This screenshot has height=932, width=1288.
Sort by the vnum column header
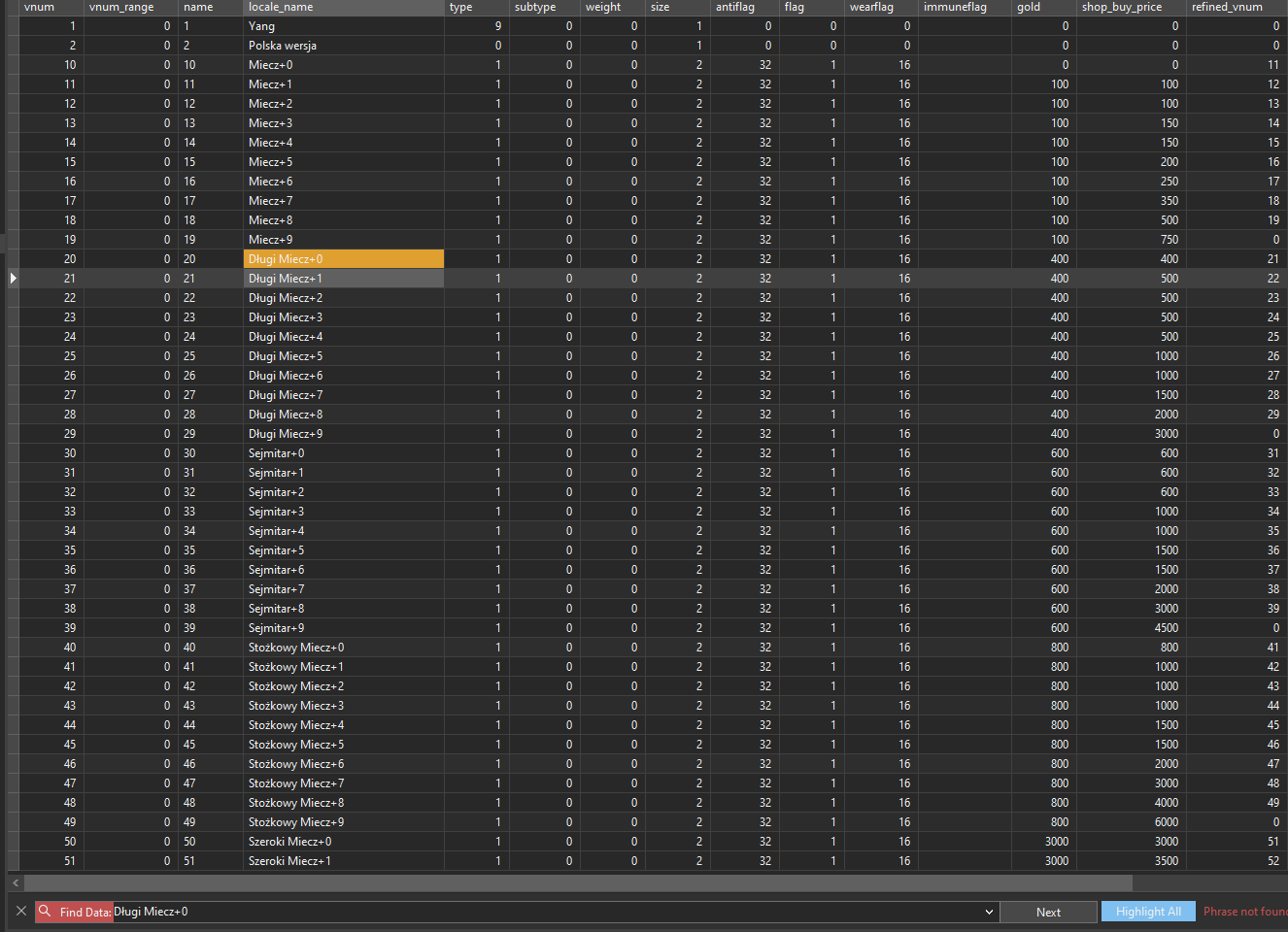point(51,7)
